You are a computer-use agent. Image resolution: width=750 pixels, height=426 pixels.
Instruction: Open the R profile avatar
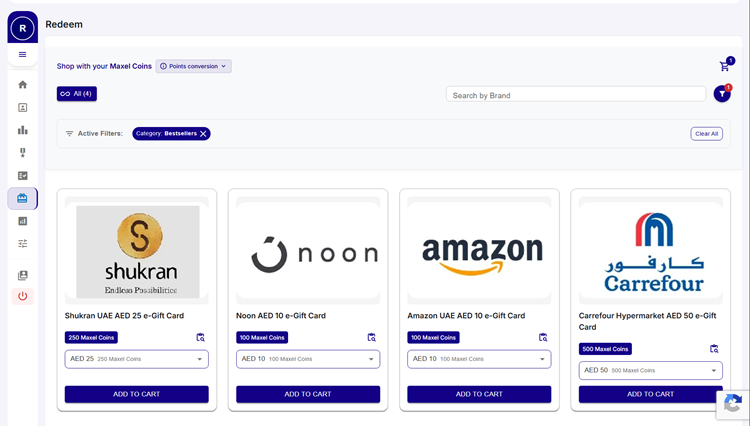[22, 28]
